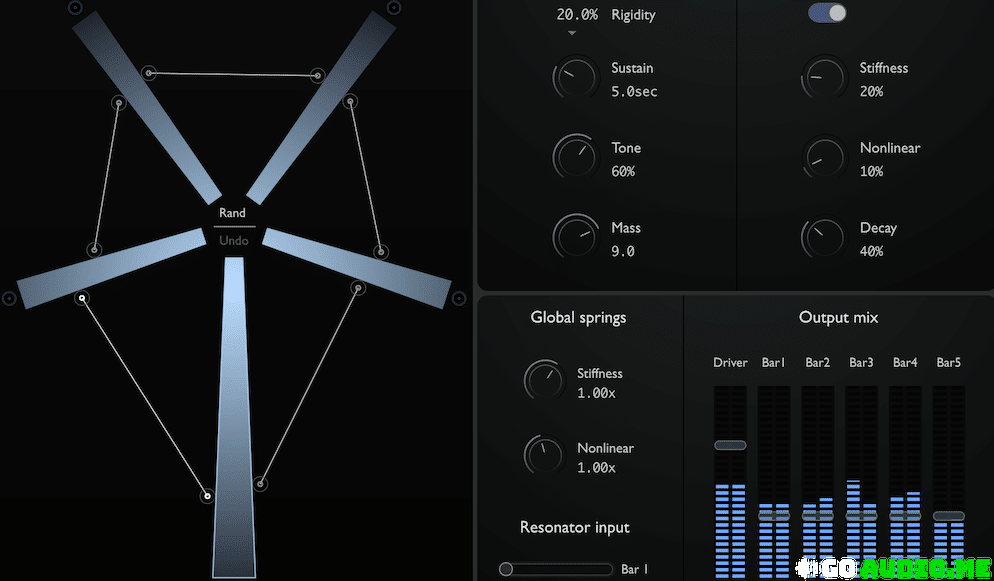
Task: Click the Decay knob
Action: point(824,237)
